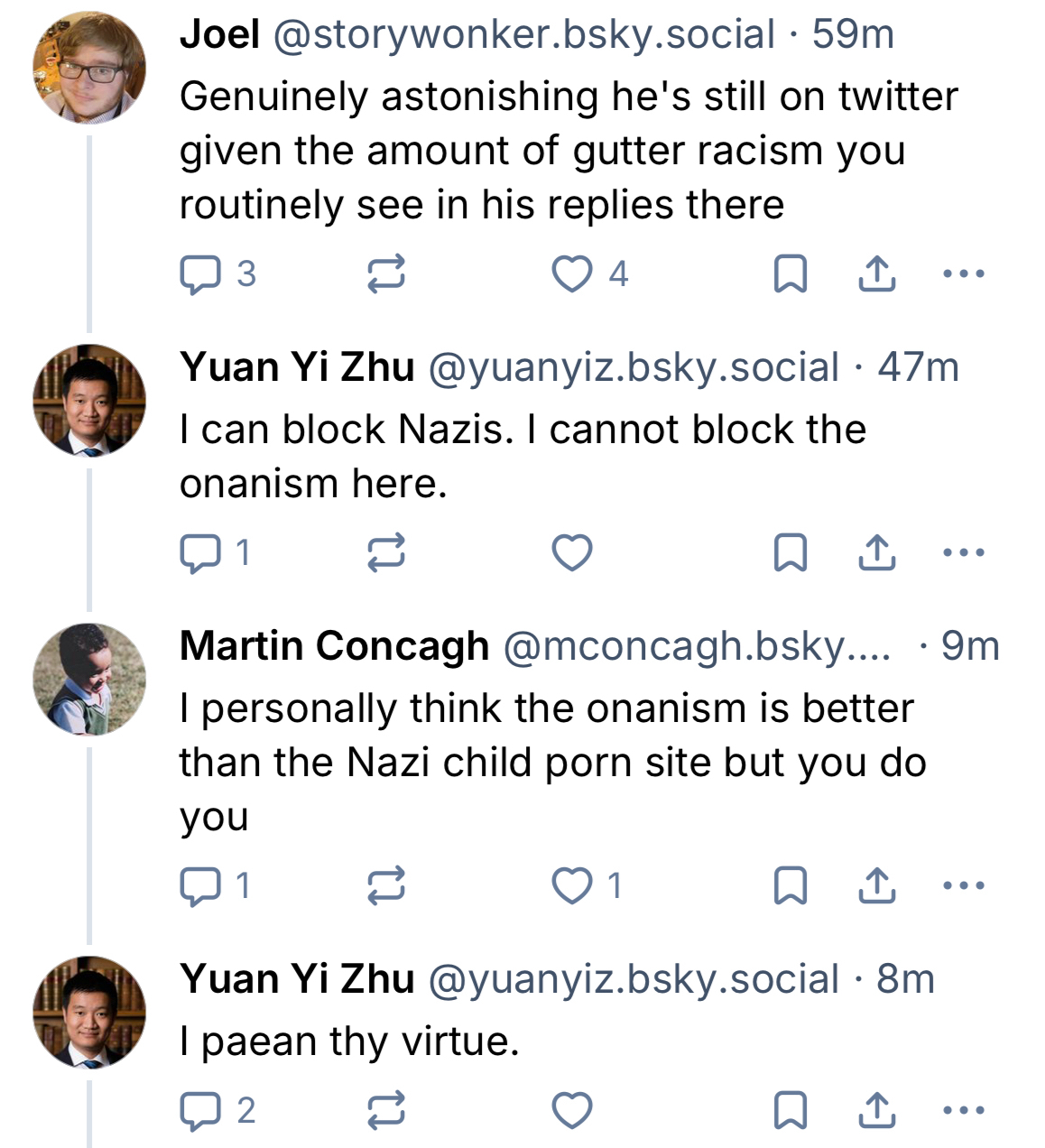Reply to Joel's post
This screenshot has width=1045, height=1148.
click(x=200, y=274)
